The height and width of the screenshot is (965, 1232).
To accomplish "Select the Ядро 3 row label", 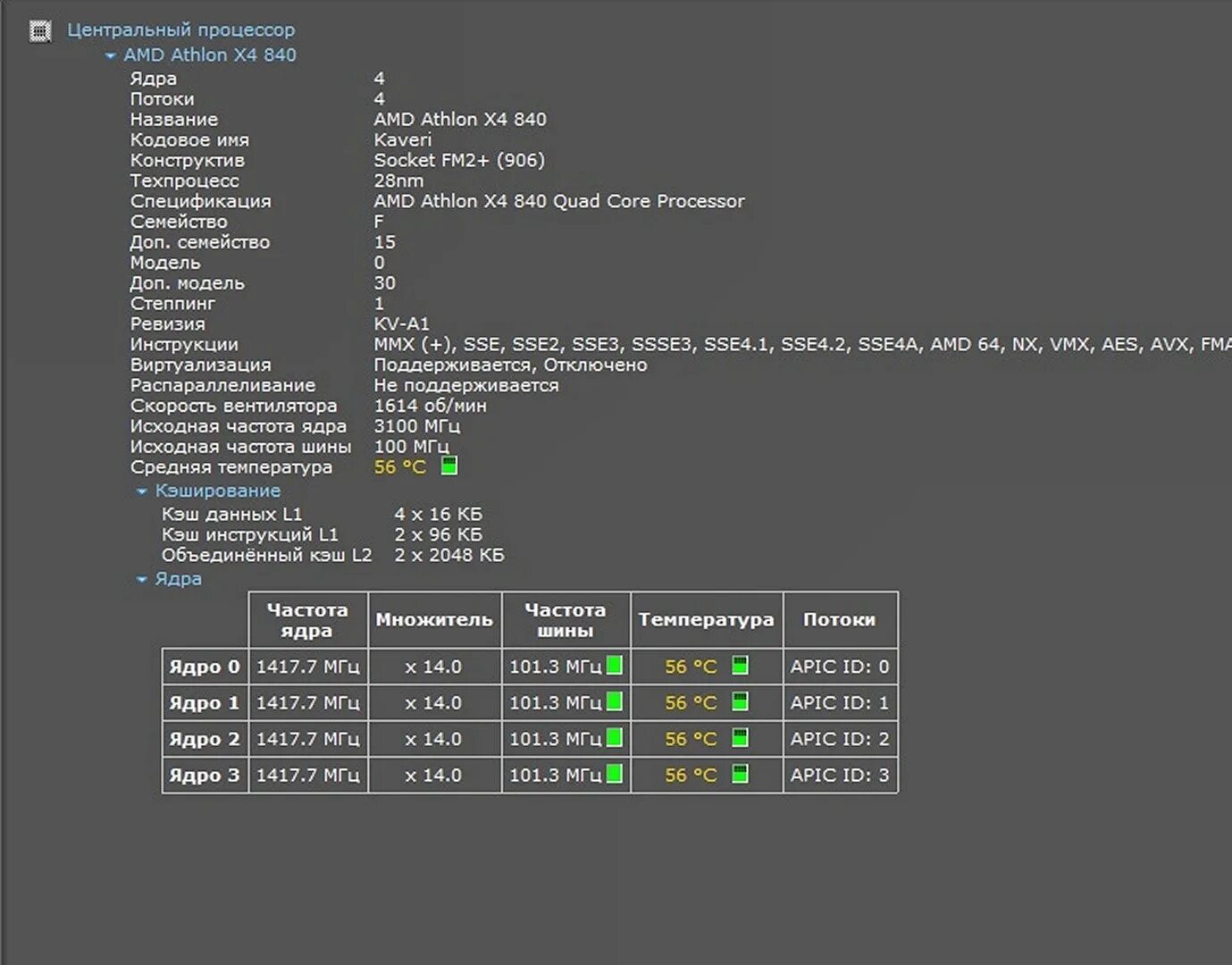I will pos(205,776).
